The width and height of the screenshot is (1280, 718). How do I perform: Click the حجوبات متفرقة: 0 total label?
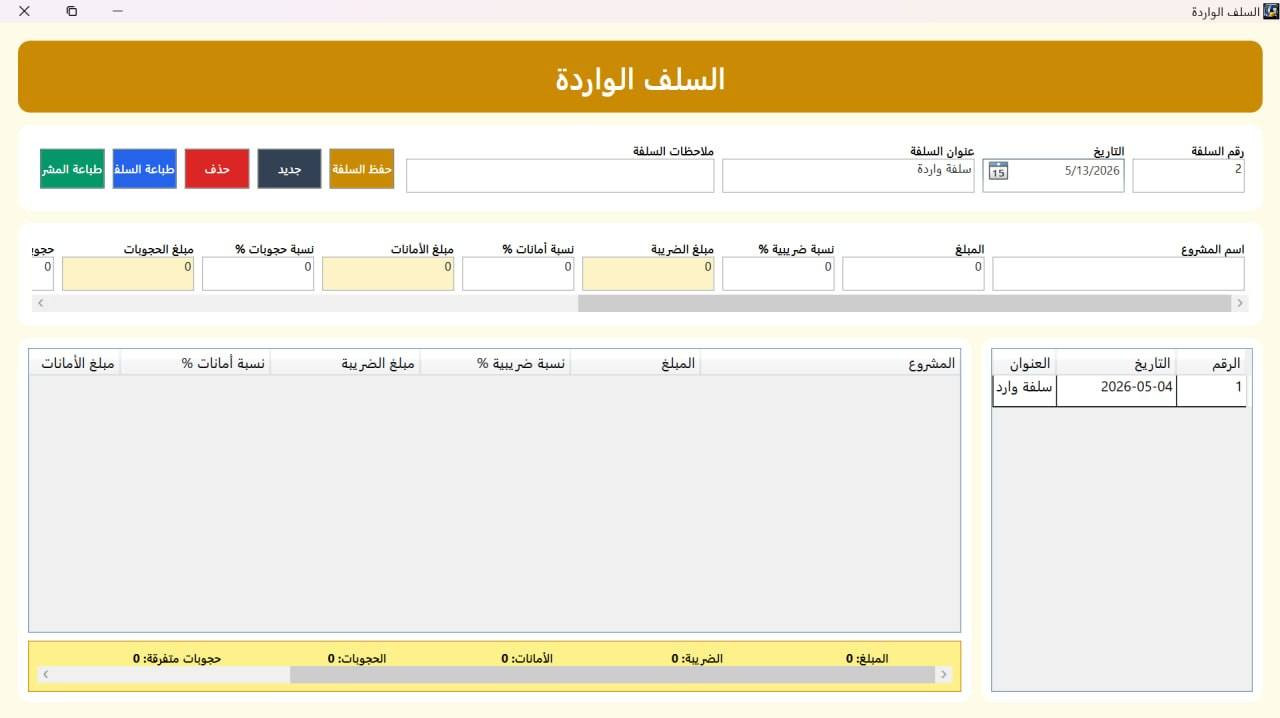[x=177, y=659]
